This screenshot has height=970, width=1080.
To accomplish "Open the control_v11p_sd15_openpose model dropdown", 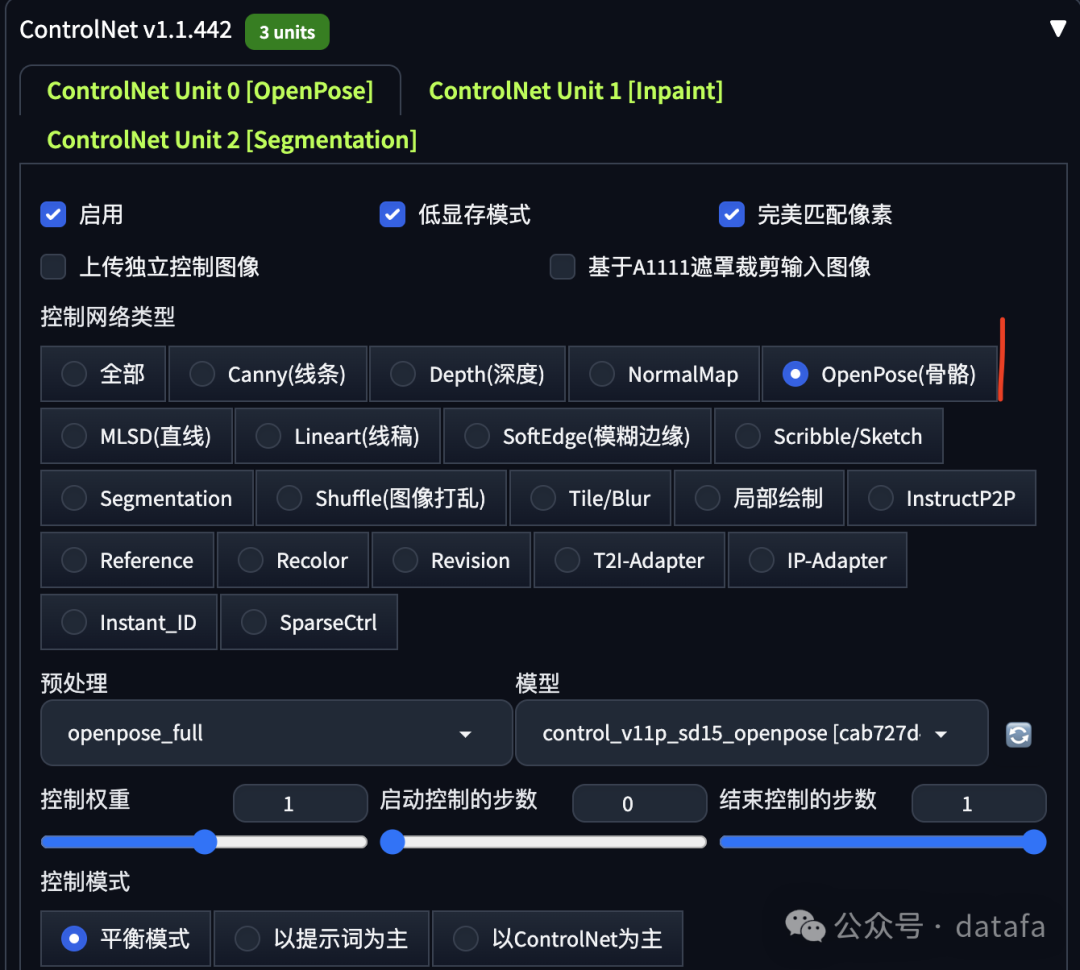I will (x=751, y=733).
